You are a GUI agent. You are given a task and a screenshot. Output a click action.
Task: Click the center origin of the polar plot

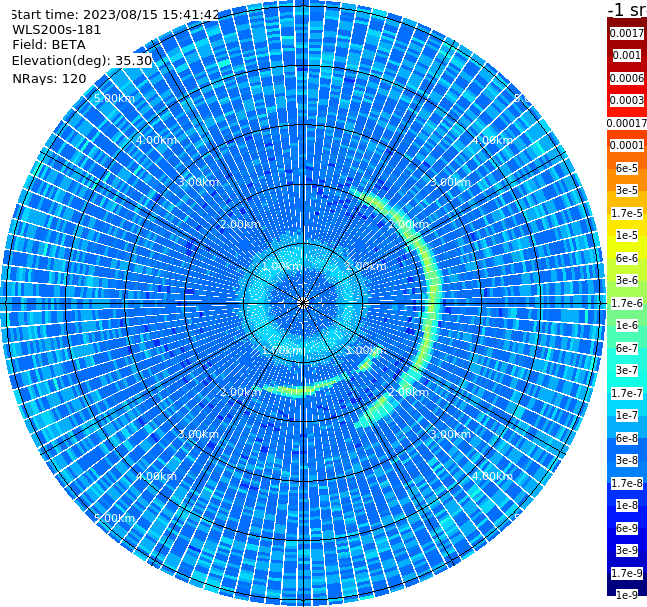coord(303,303)
